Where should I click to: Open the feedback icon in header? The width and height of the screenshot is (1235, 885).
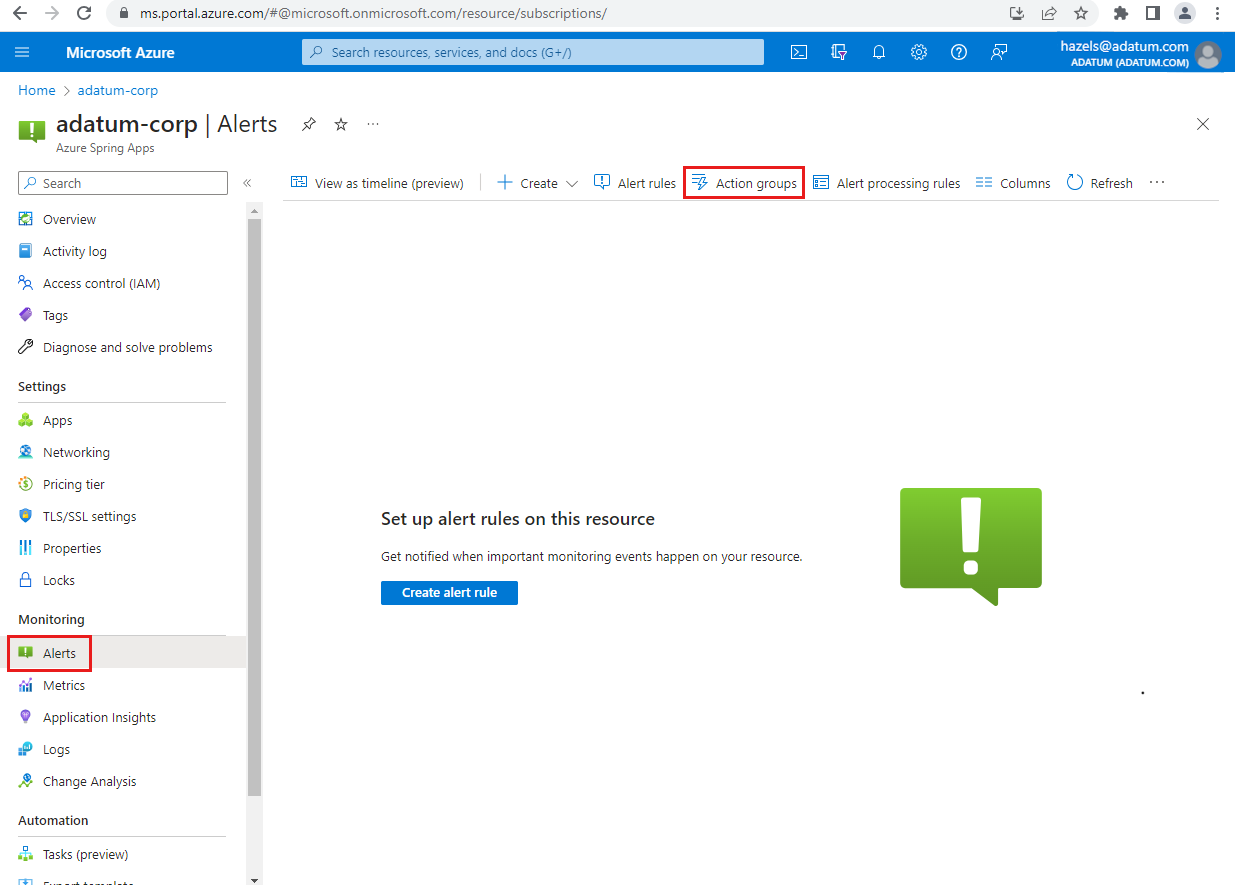pyautogui.click(x=999, y=53)
